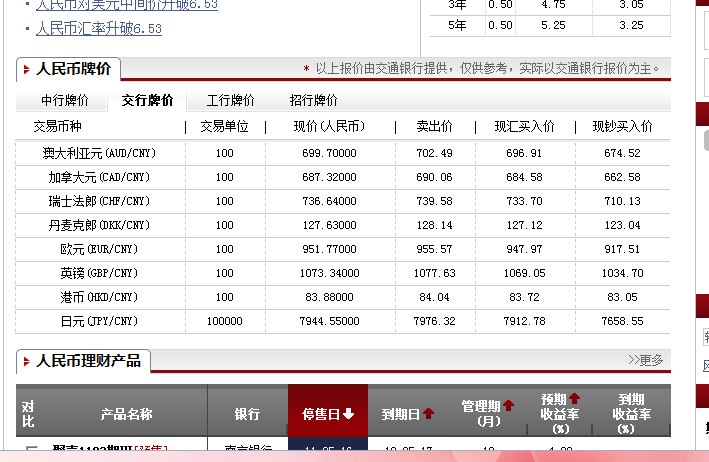Click the 日元 (JPY/CNY) currency row
The width and height of the screenshot is (709, 462).
[99, 321]
